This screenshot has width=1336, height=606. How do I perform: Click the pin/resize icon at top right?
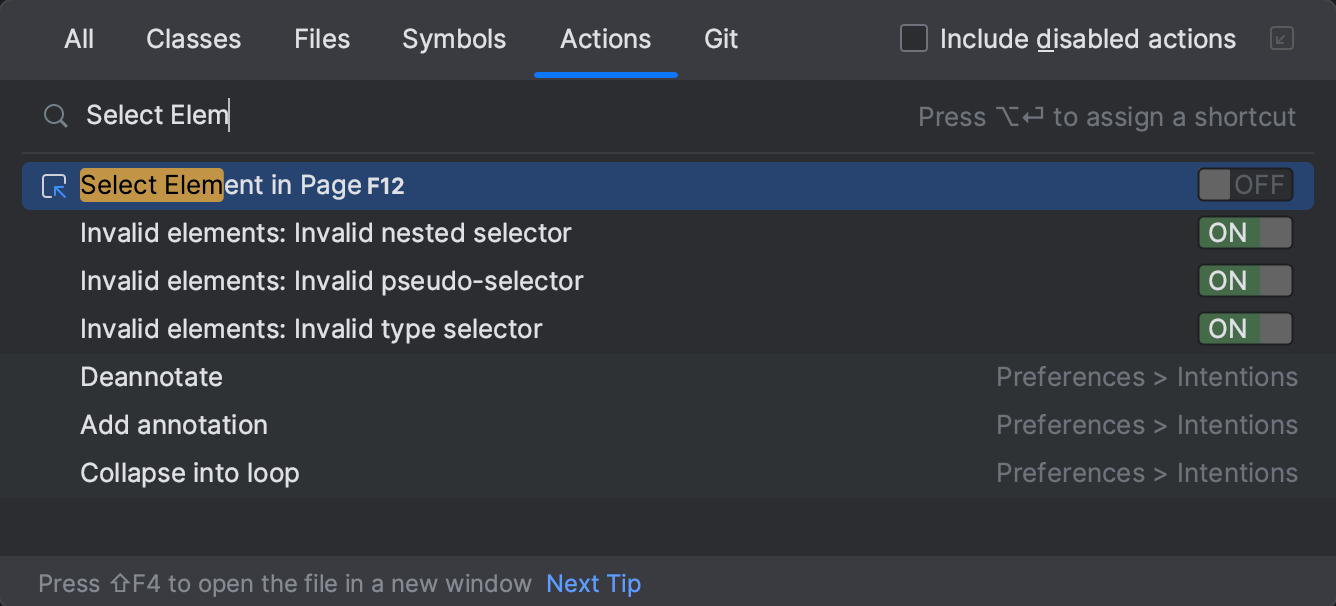pyautogui.click(x=1281, y=39)
